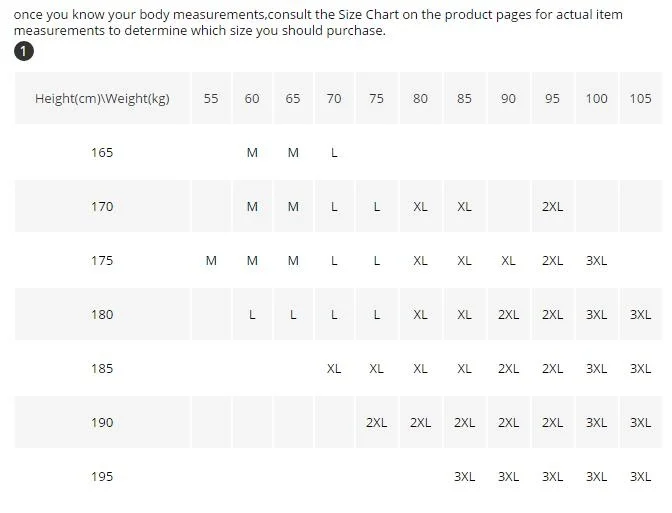Click 3XL in 195 row under 85 column

(x=464, y=476)
